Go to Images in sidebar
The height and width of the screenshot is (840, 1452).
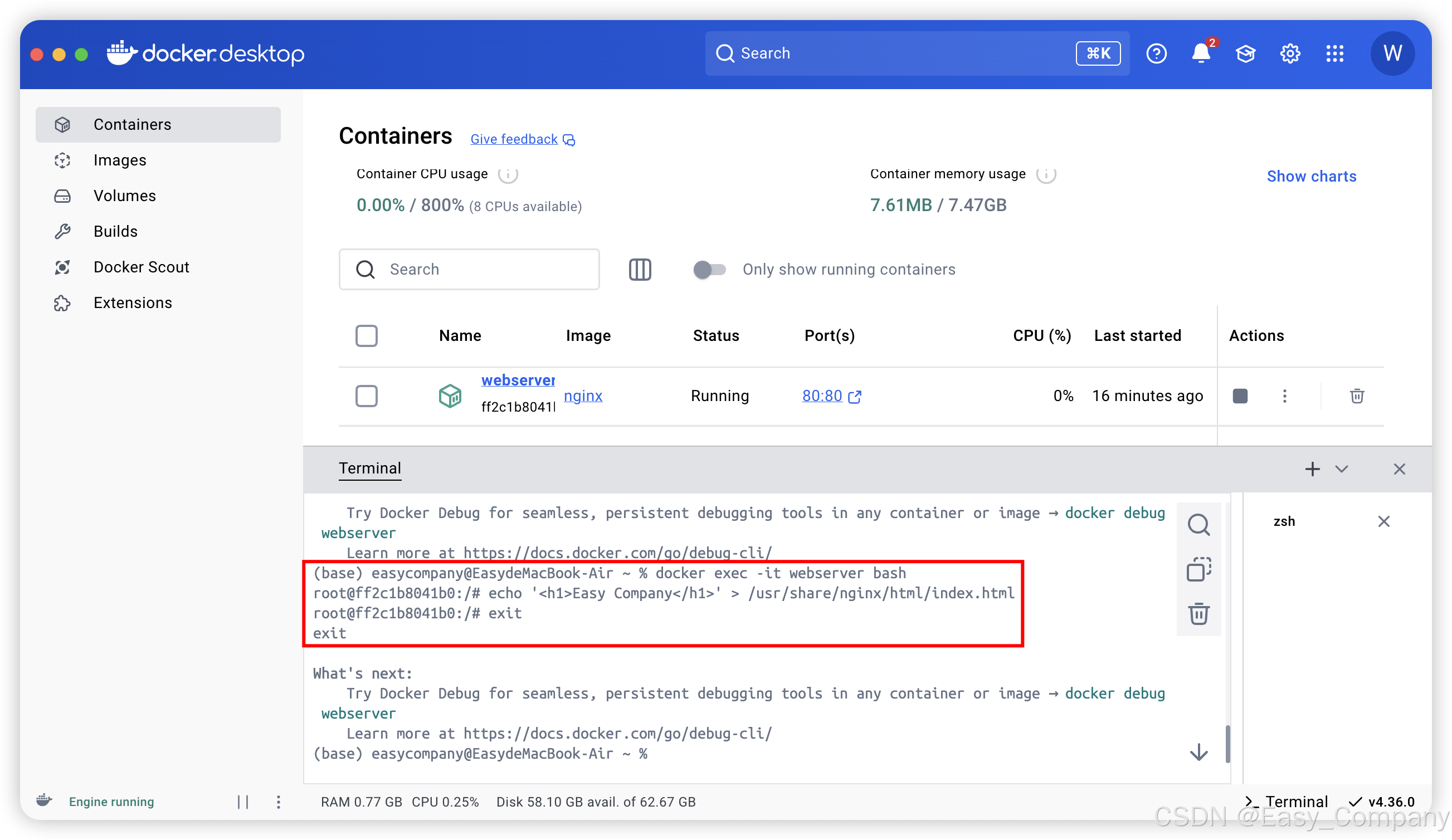click(x=120, y=160)
